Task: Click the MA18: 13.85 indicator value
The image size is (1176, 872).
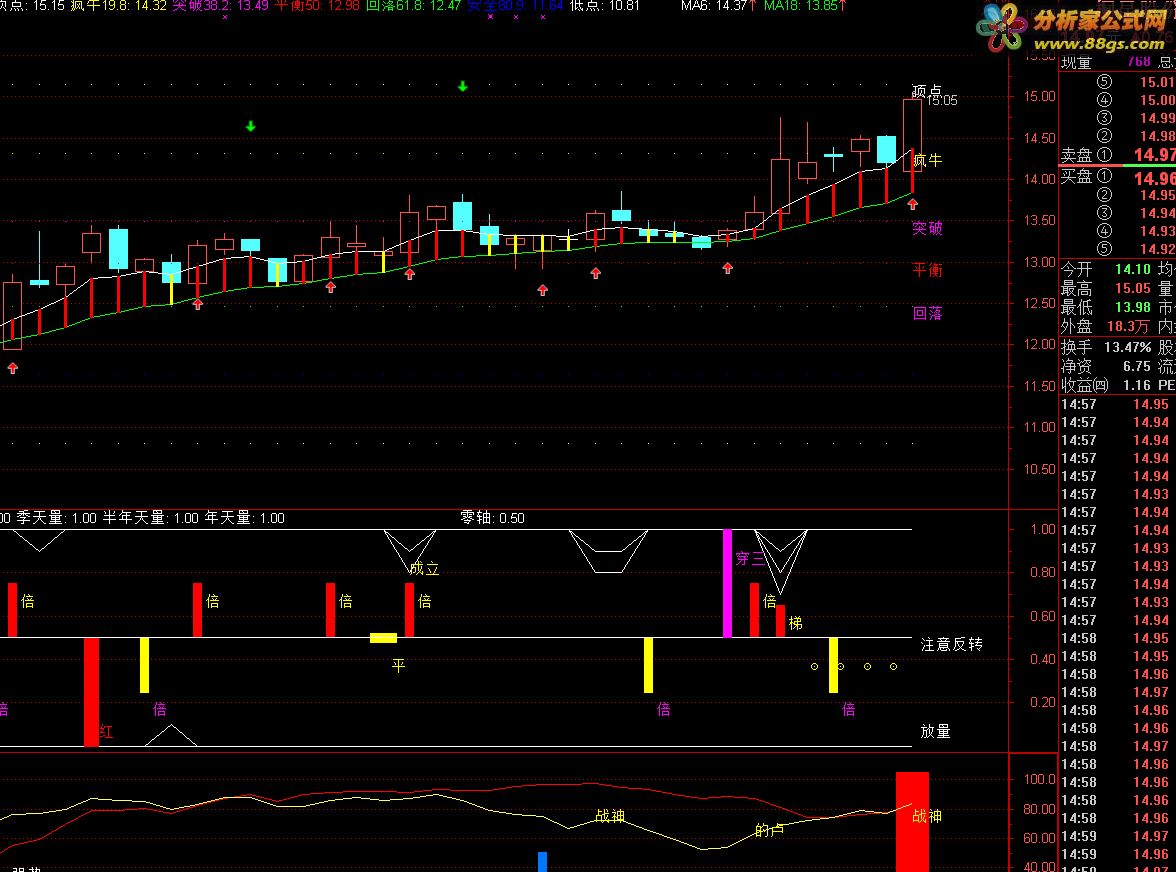Action: click(806, 6)
